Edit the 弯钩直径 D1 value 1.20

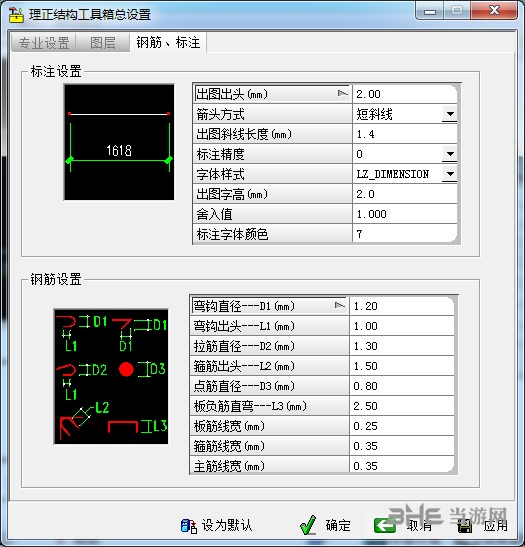[402, 306]
